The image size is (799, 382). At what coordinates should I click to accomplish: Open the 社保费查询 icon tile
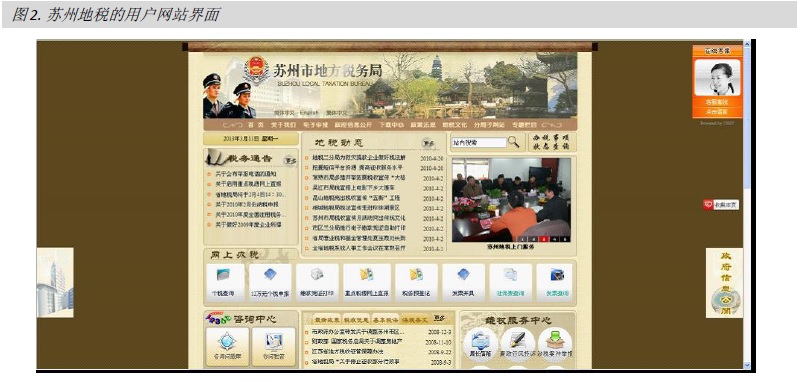click(x=511, y=283)
